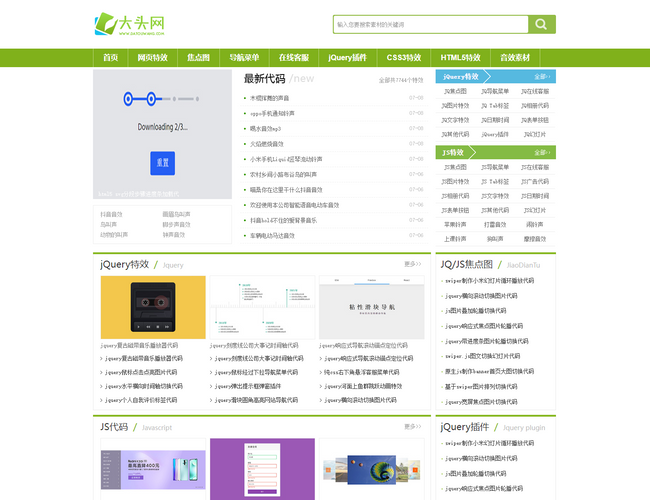The image size is (650, 500).
Task: Click the blue 重置 button in banner
Action: 162,163
